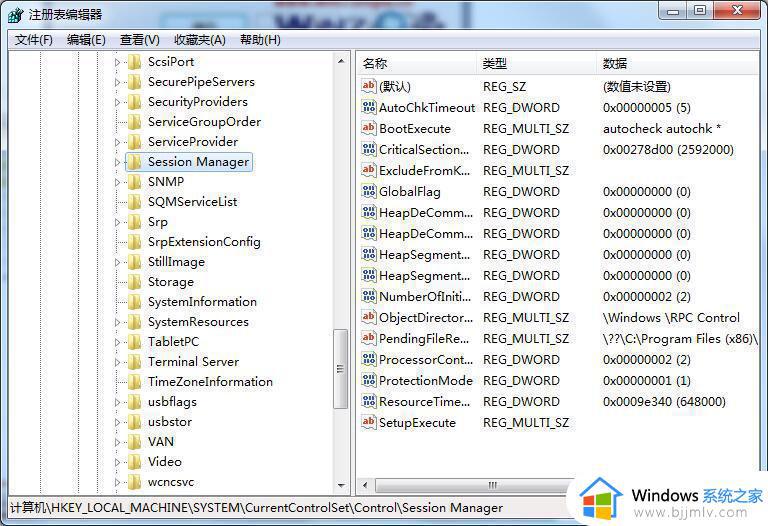This screenshot has height=526, width=768.
Task: Open the 查看(V) menu
Action: click(140, 40)
